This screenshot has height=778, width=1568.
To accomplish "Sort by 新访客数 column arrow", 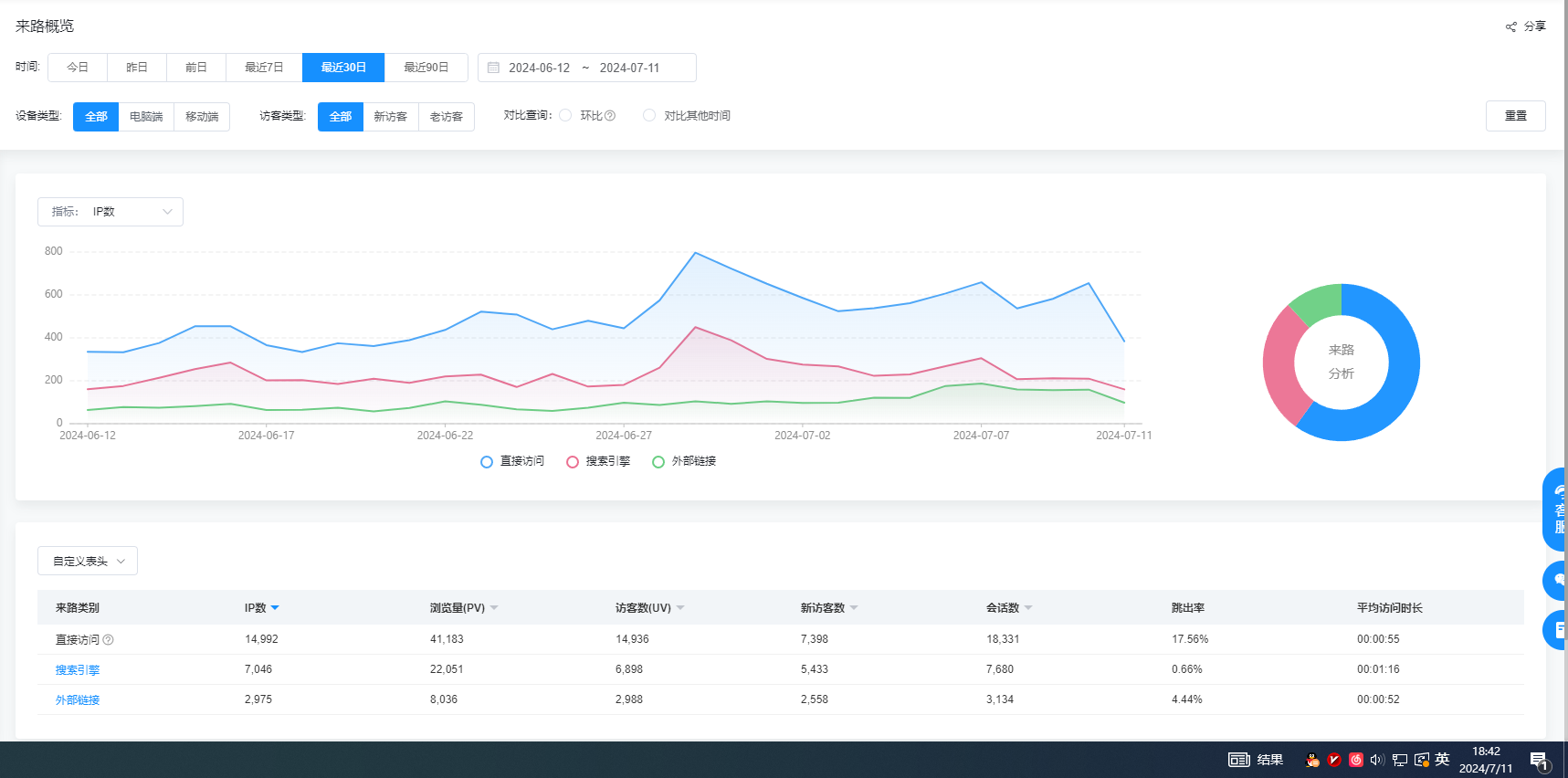I will [x=854, y=608].
